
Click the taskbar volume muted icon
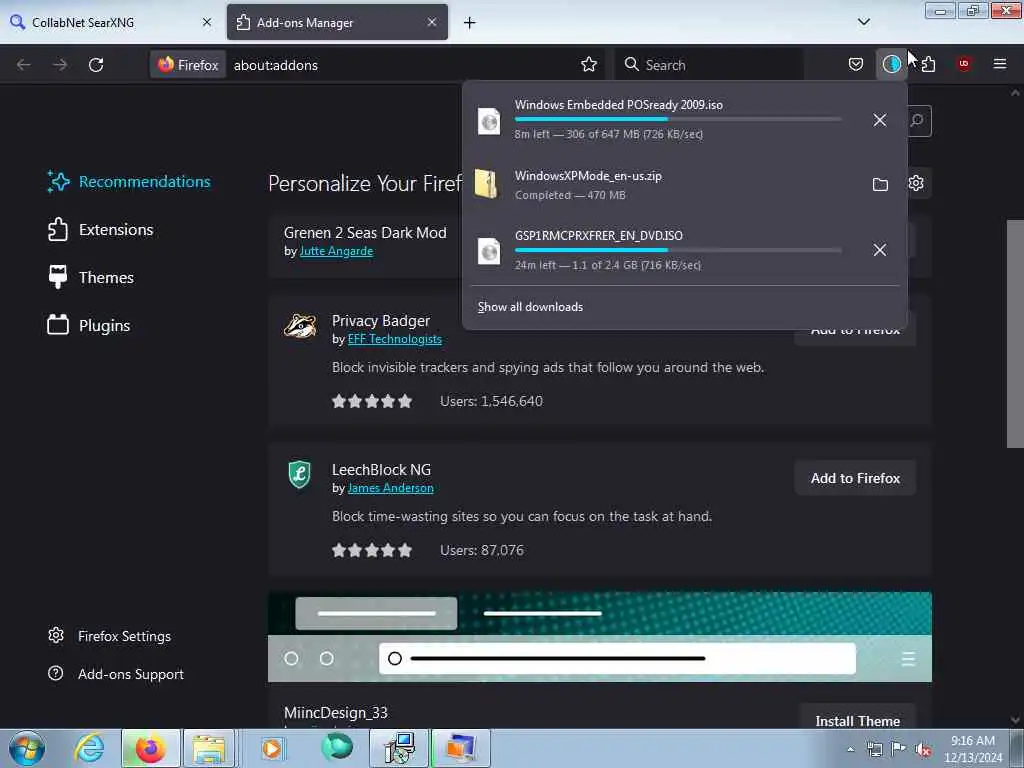coord(923,749)
